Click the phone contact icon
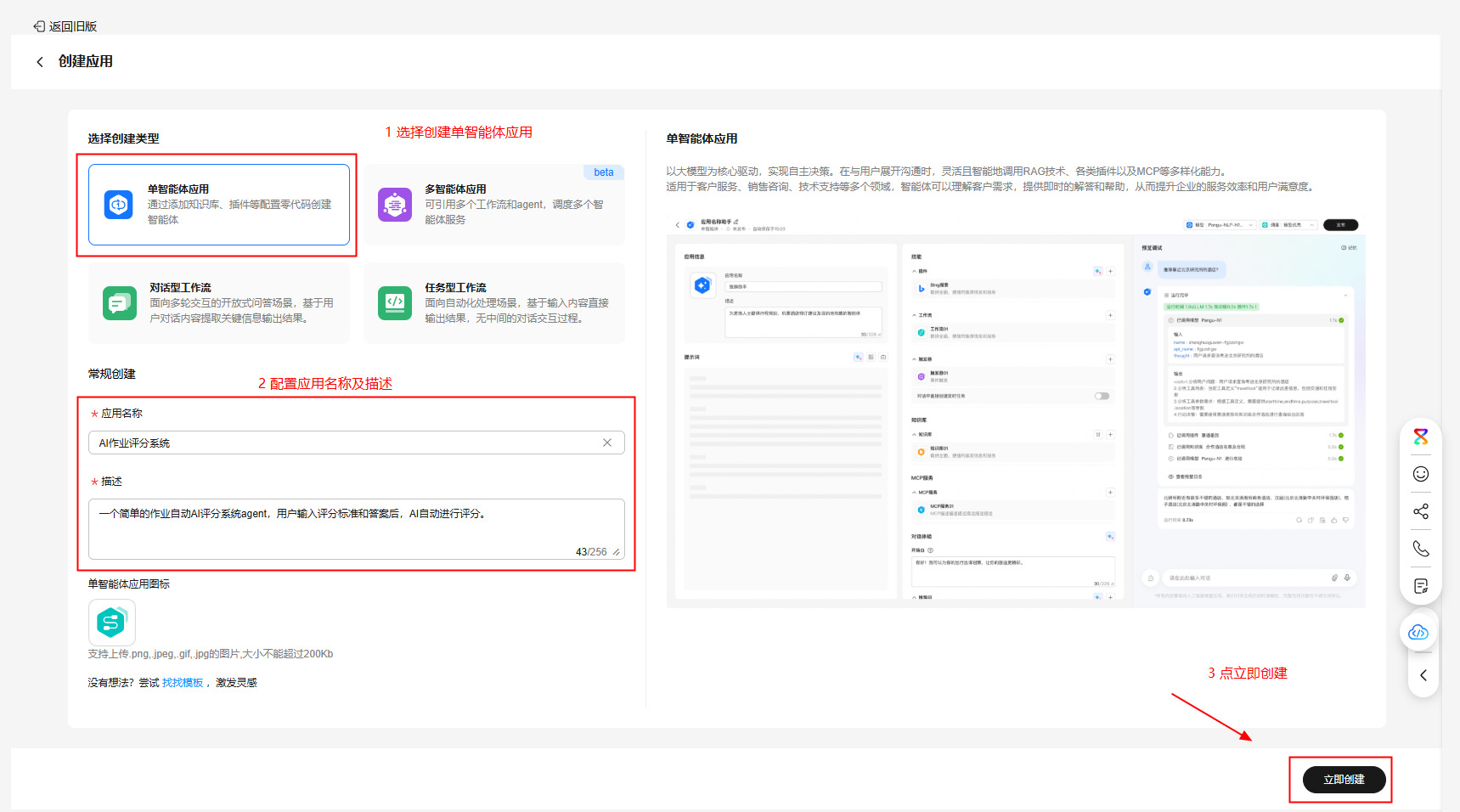The image size is (1460, 812). coord(1421,549)
